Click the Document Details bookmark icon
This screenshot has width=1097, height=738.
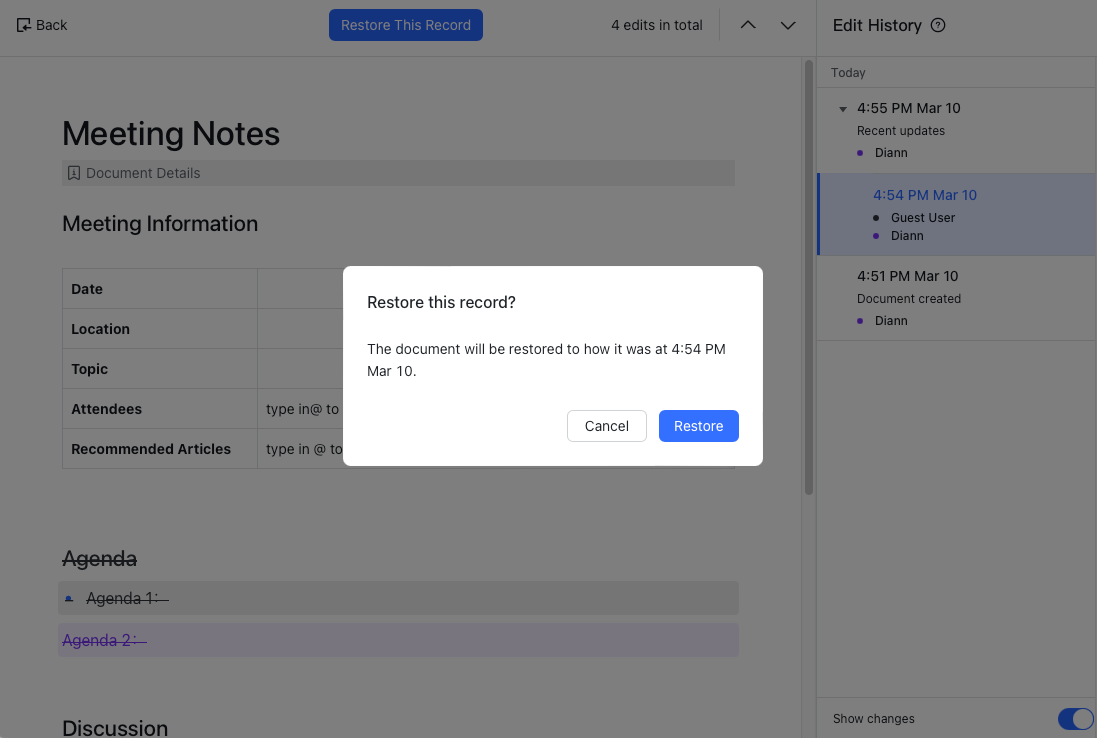tap(74, 173)
